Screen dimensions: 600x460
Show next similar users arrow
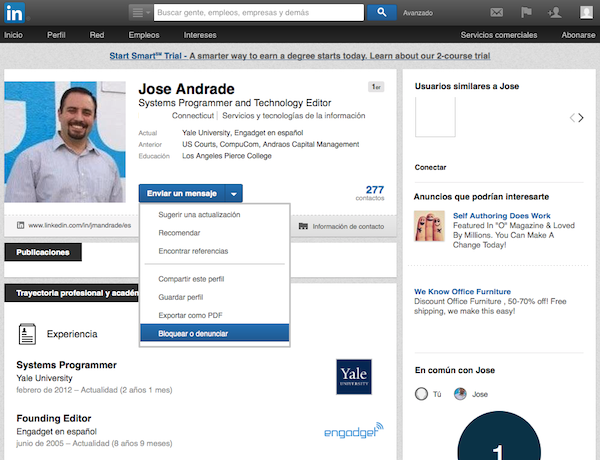581,117
